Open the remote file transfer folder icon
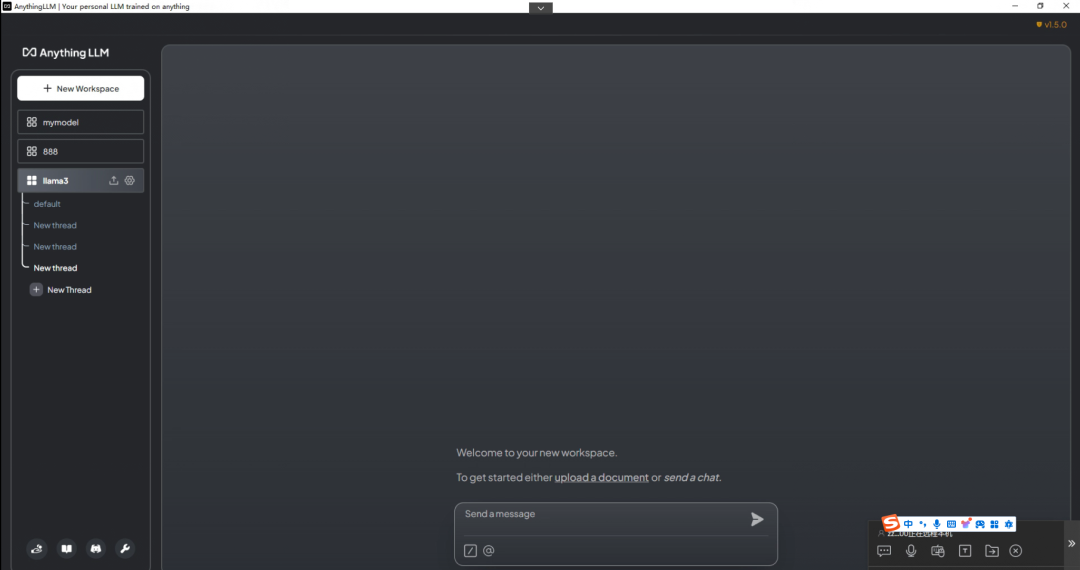 pos(992,551)
